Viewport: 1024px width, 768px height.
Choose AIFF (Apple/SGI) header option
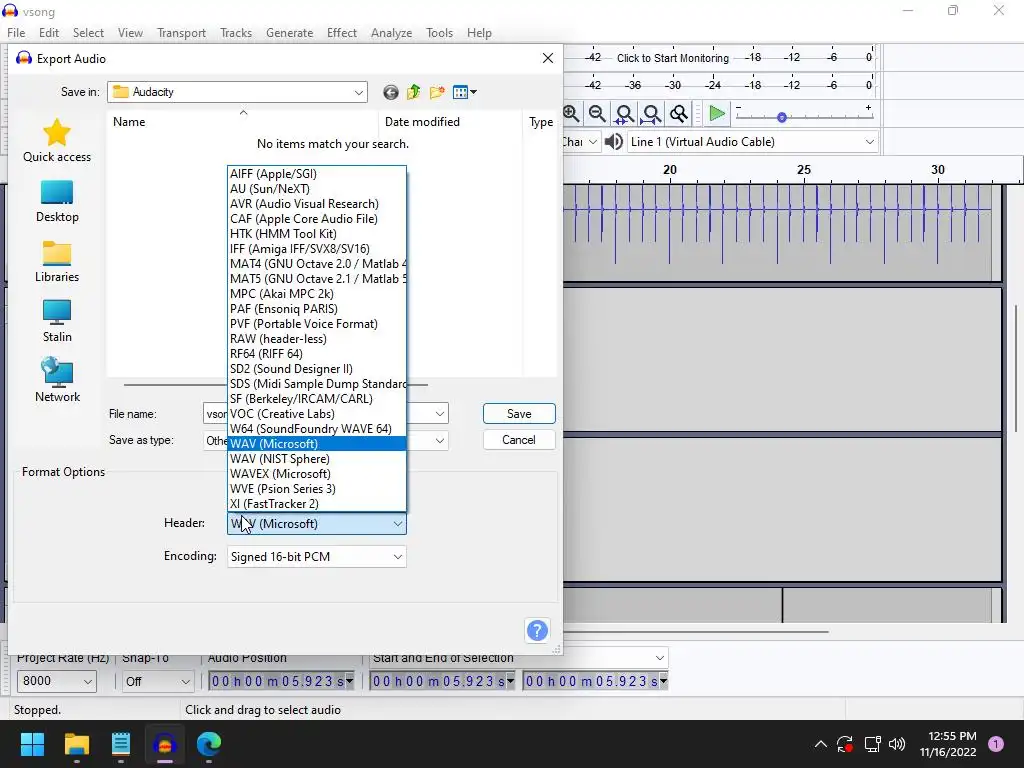pyautogui.click(x=317, y=174)
